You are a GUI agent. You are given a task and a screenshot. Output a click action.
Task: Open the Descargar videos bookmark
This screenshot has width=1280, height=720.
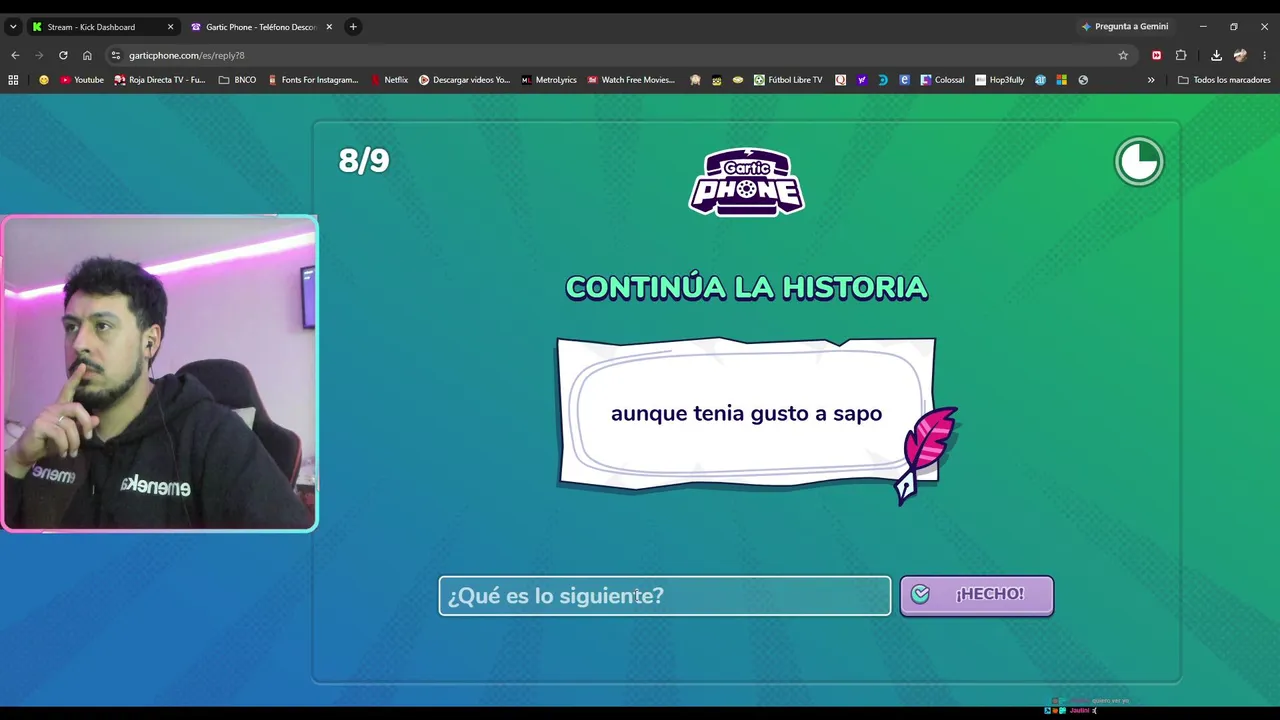pyautogui.click(x=464, y=80)
